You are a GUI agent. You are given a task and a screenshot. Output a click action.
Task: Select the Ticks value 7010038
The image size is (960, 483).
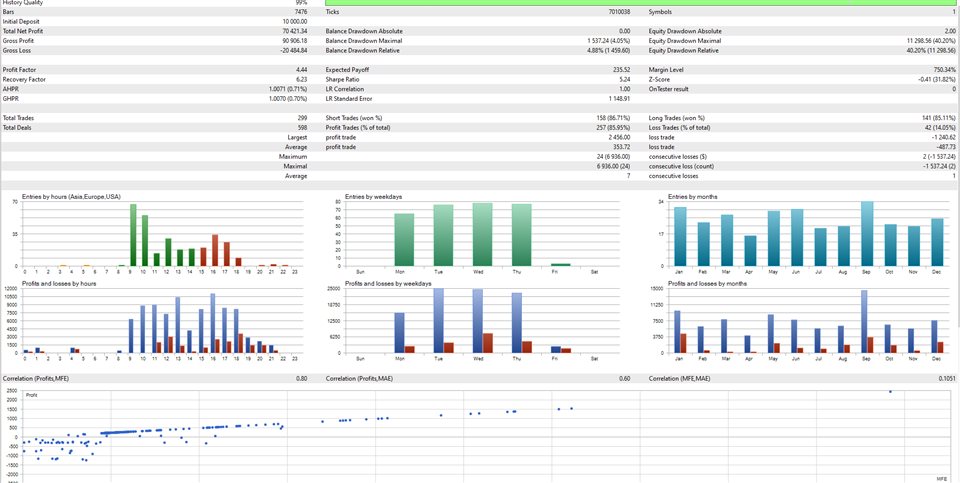tap(619, 12)
